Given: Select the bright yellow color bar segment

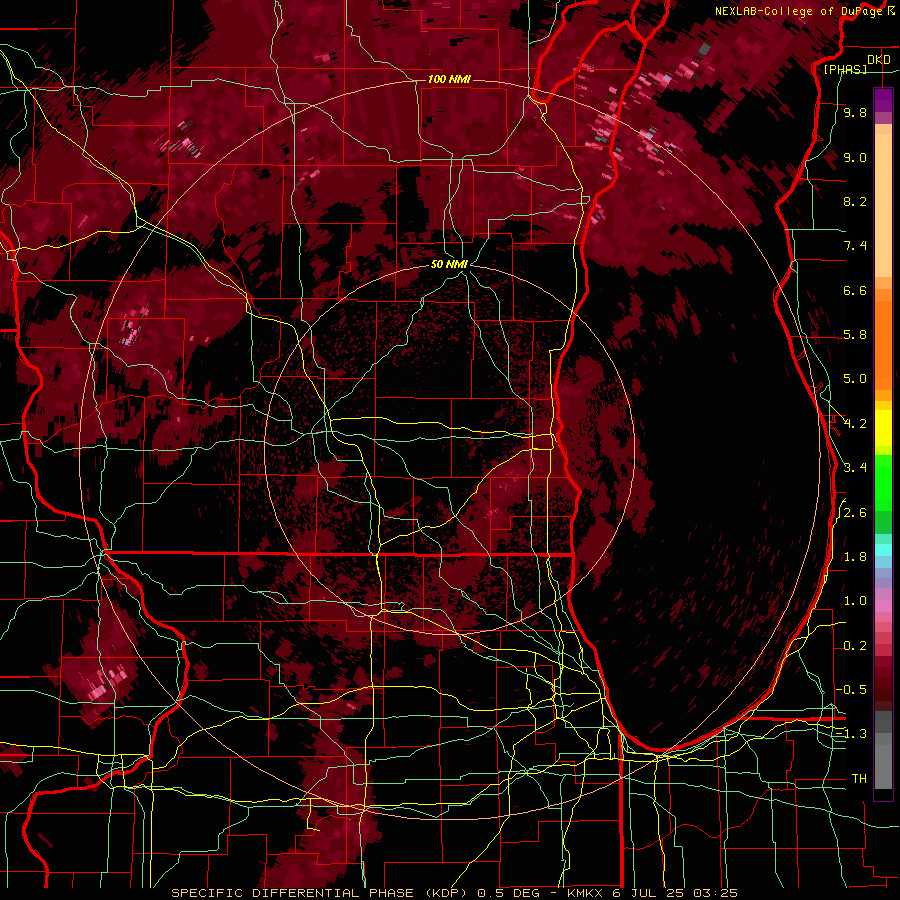Looking at the screenshot, I should (883, 428).
